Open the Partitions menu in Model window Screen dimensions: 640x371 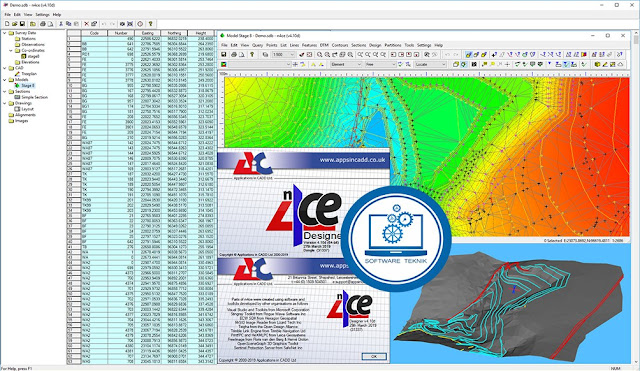pos(393,45)
